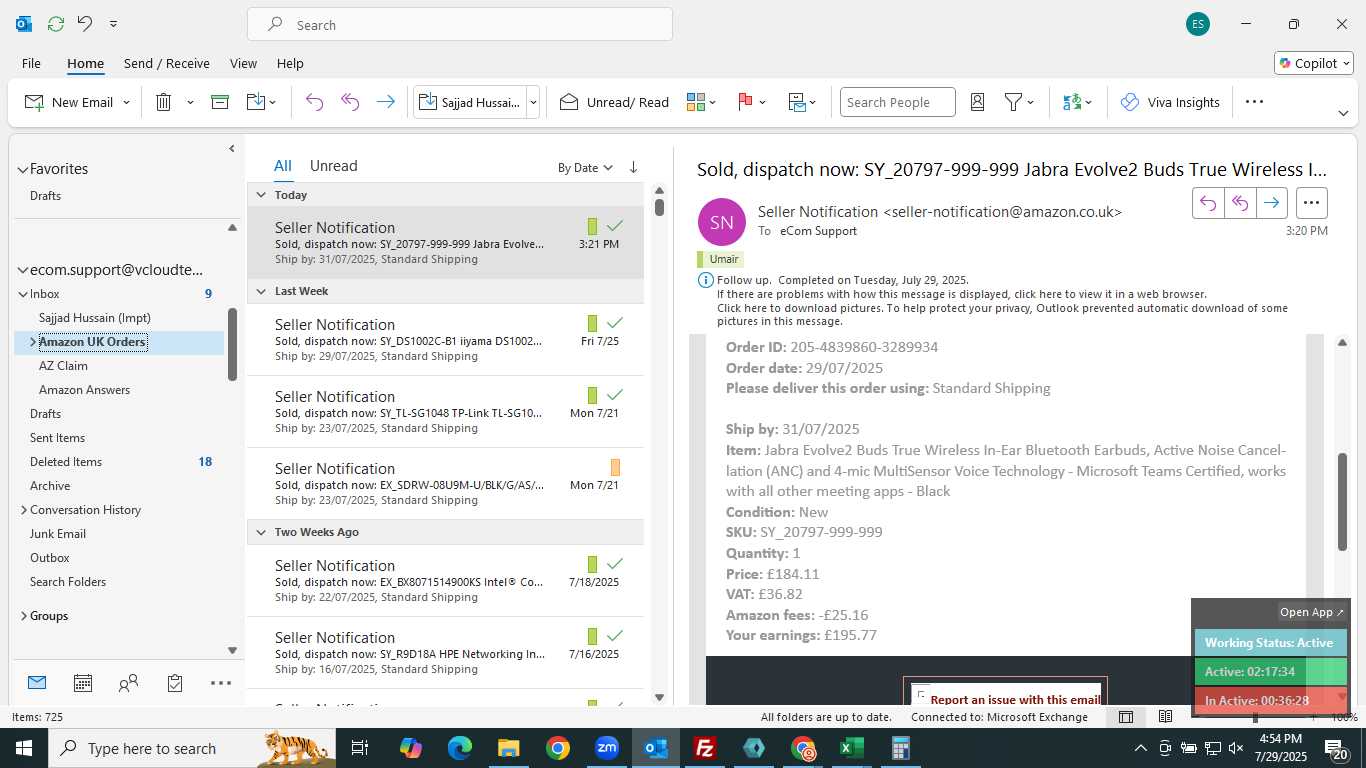Open more actions ellipsis in reading pane
The image size is (1366, 768).
pyautogui.click(x=1311, y=203)
